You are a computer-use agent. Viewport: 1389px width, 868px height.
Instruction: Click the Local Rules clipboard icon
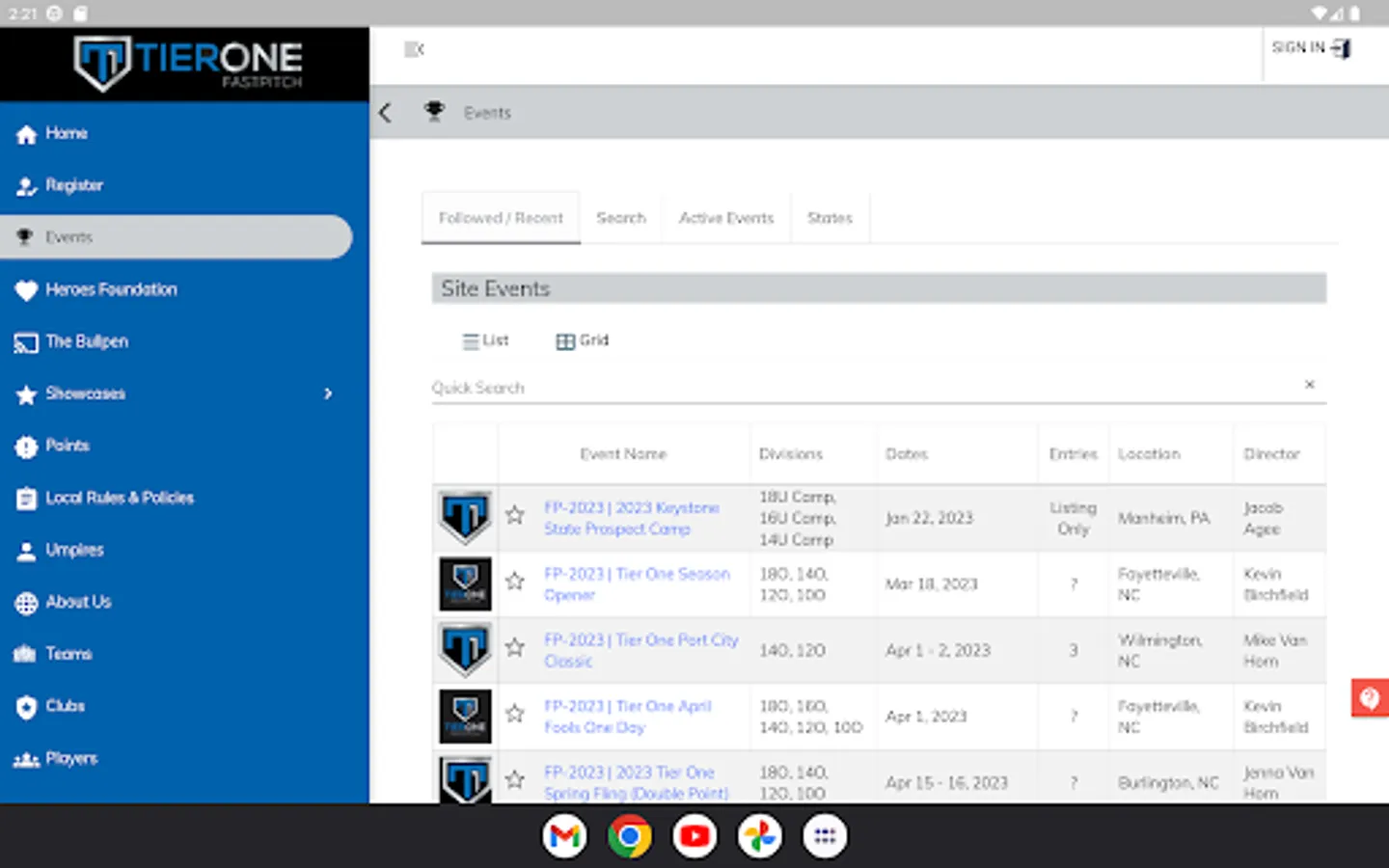[26, 499]
